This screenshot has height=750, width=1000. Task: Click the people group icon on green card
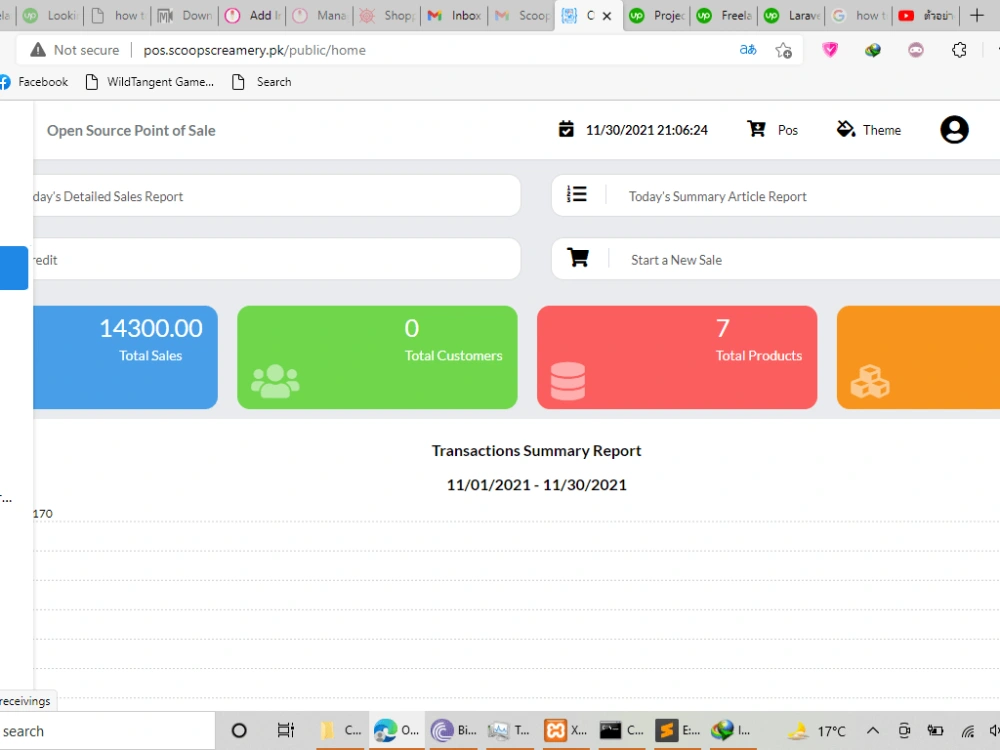[x=275, y=381]
